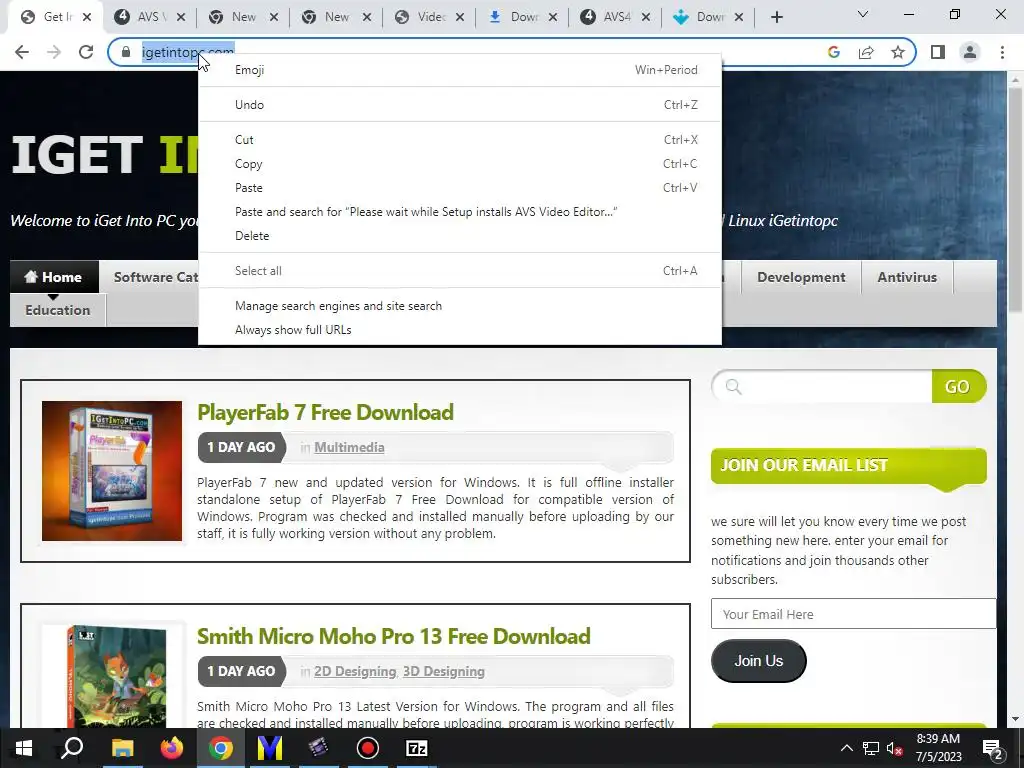Open the Antivirus navigation item
This screenshot has width=1024, height=768.
[x=907, y=277]
